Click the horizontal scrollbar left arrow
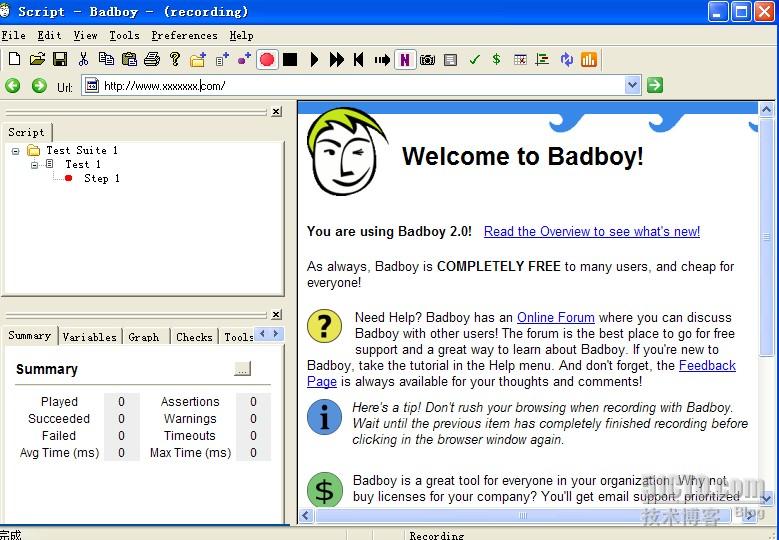Viewport: 779px width, 540px height. 306,515
